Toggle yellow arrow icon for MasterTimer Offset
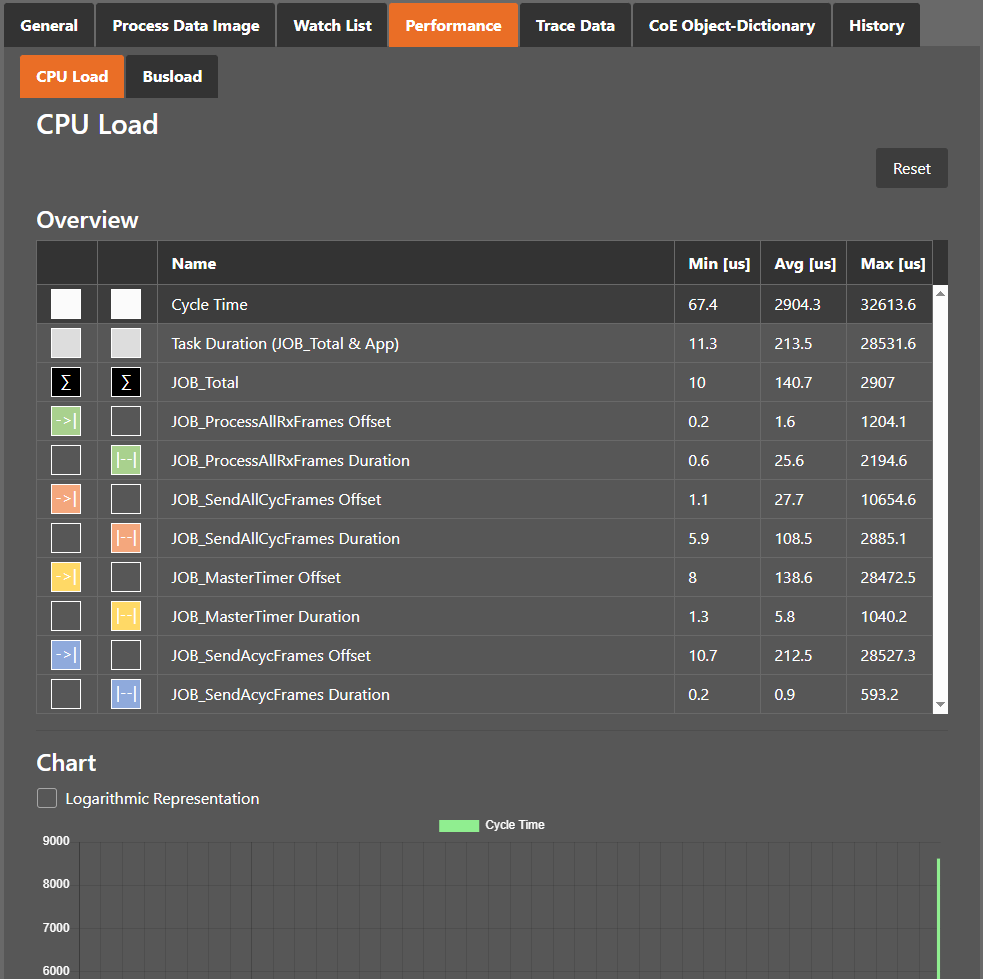983x979 pixels. point(66,577)
